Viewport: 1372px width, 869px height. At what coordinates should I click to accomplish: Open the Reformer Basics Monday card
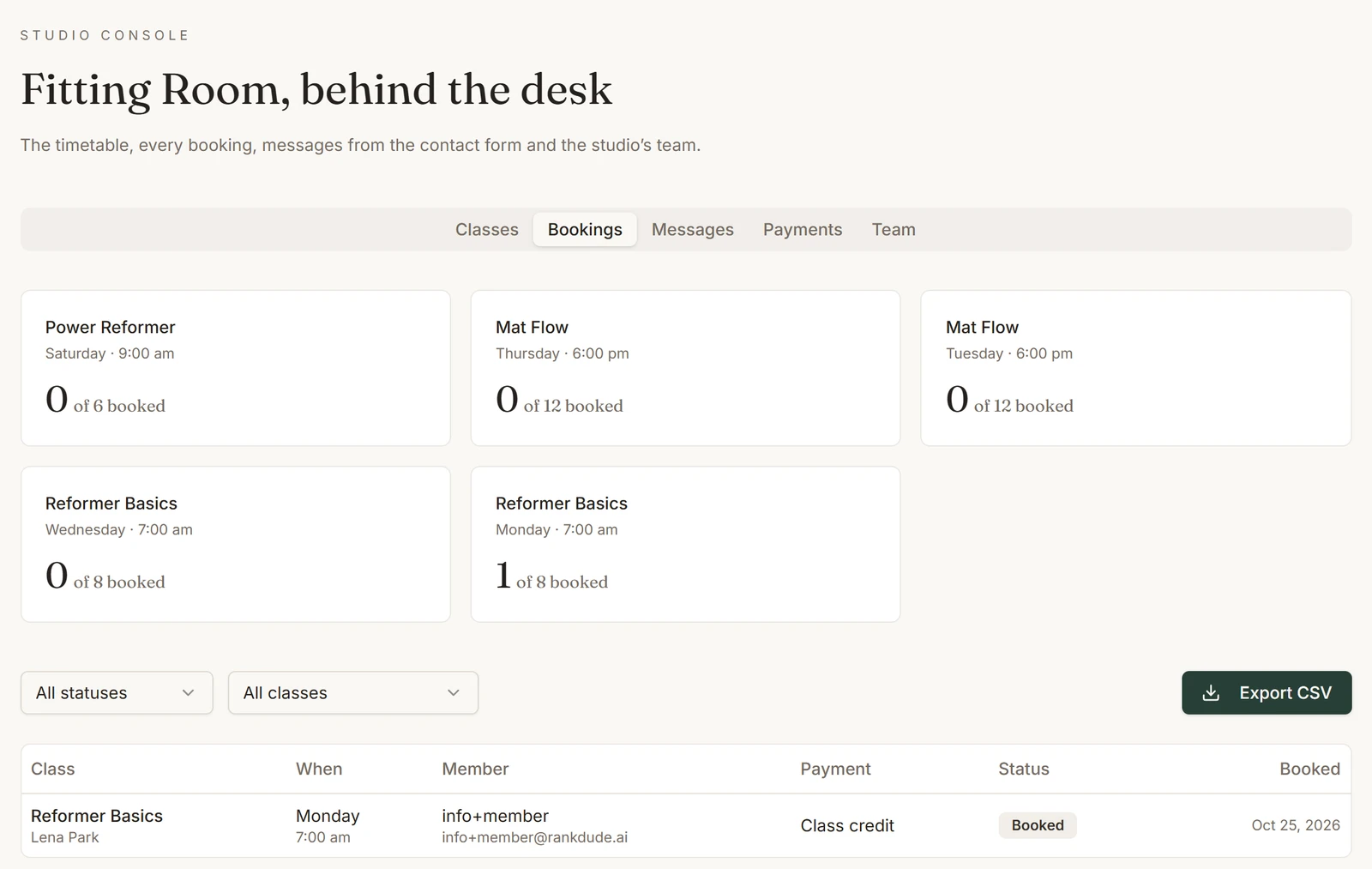[685, 544]
